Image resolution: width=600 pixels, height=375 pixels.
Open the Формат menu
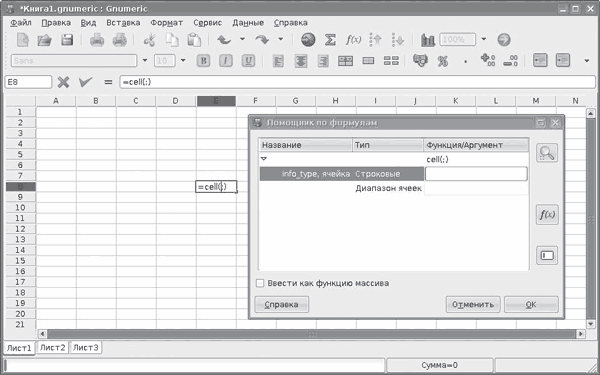pos(166,23)
